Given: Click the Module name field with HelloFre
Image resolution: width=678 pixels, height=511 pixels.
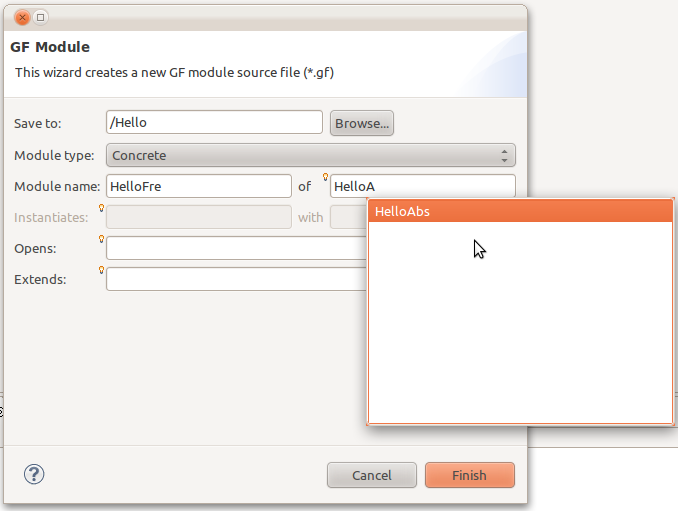Looking at the screenshot, I should click(x=198, y=186).
